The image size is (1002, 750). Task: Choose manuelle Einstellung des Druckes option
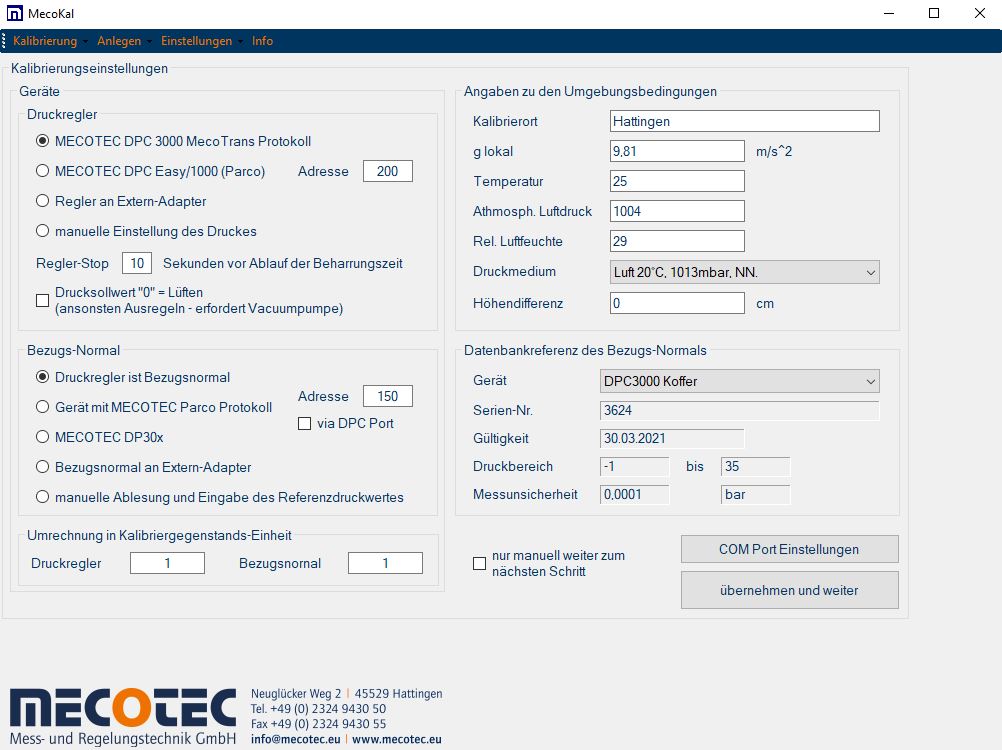click(42, 231)
